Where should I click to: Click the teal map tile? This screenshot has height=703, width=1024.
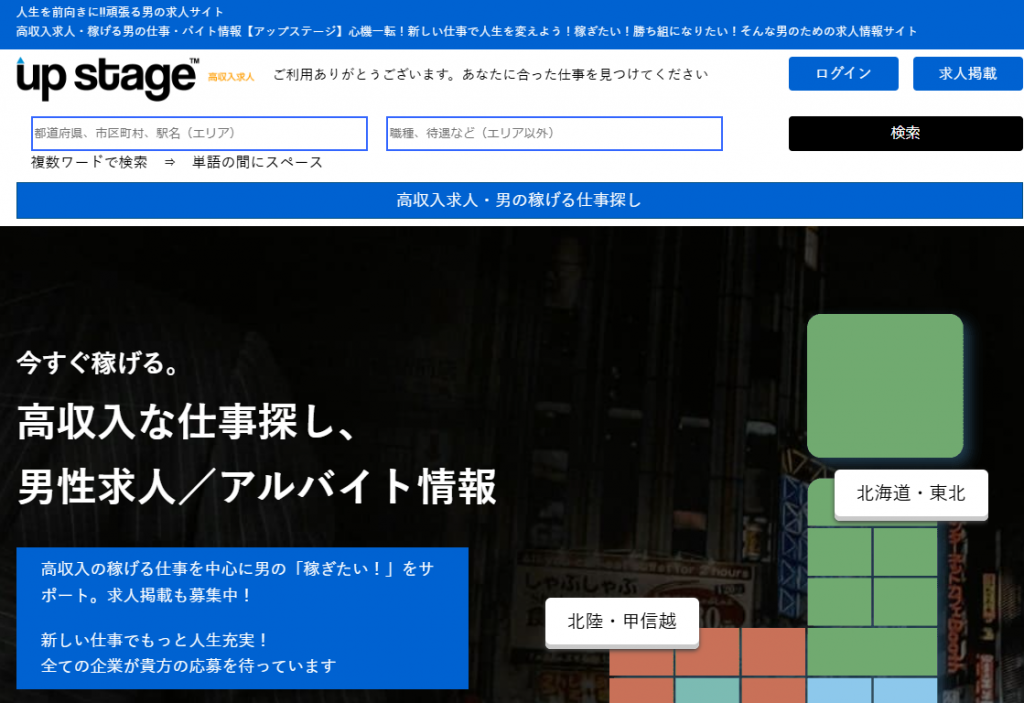(707, 690)
